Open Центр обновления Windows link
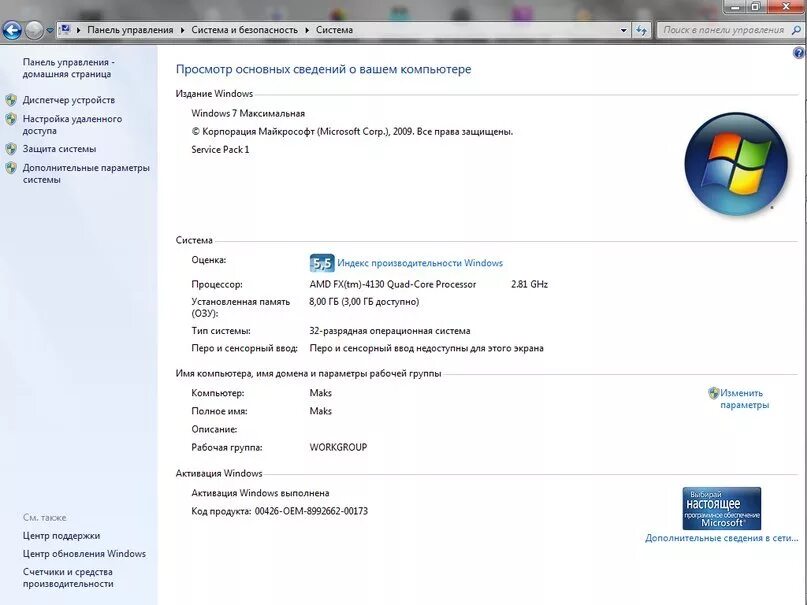 [84, 554]
